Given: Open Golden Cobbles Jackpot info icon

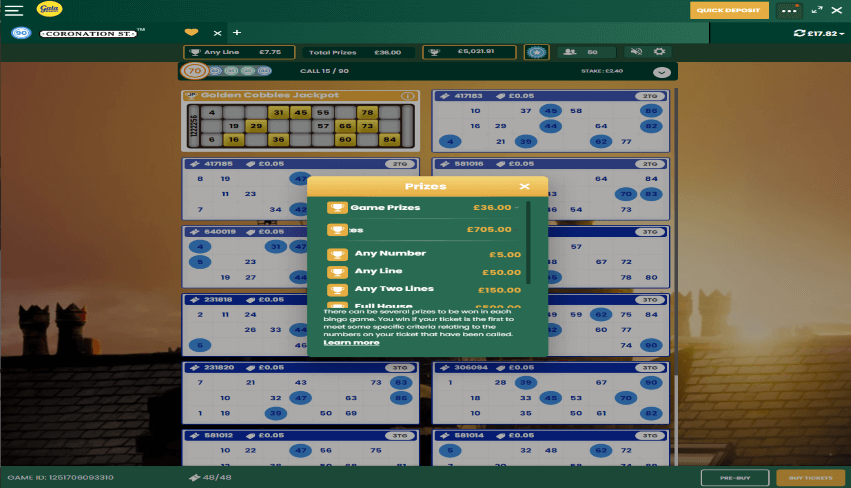Looking at the screenshot, I should tap(407, 96).
